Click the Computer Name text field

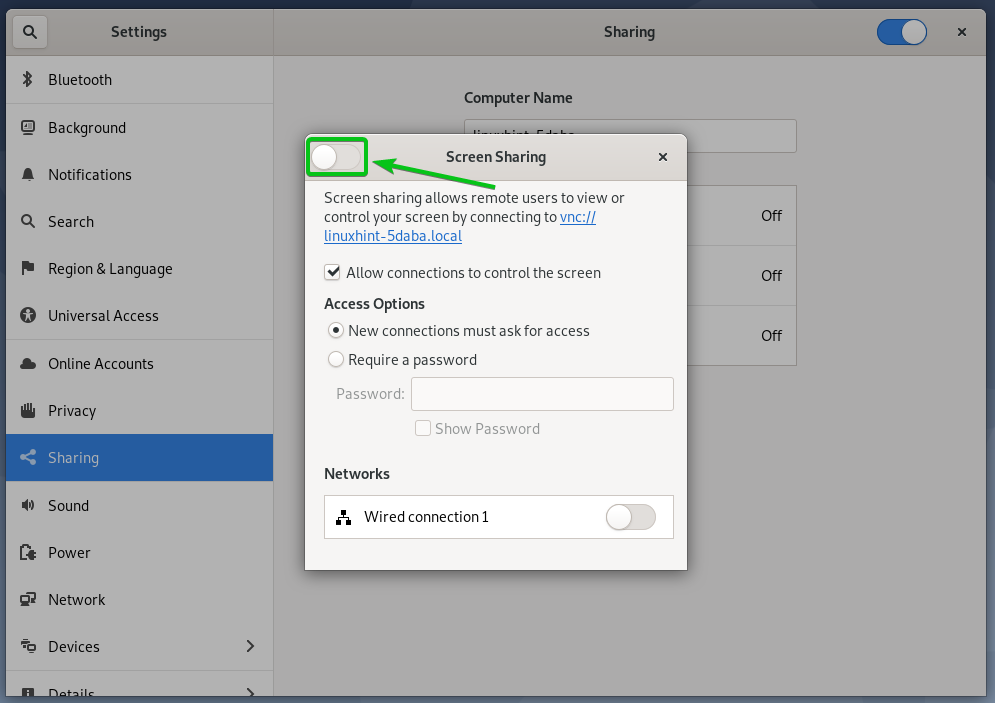click(630, 136)
